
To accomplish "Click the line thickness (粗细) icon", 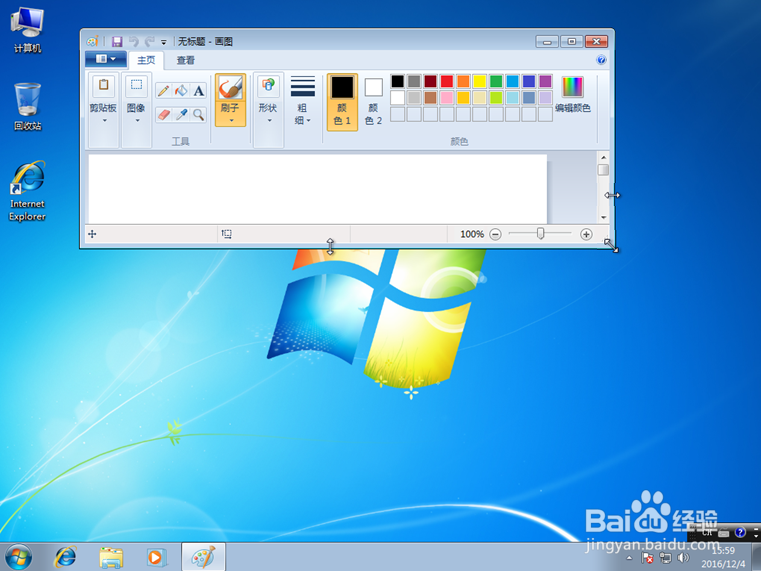I will [303, 87].
